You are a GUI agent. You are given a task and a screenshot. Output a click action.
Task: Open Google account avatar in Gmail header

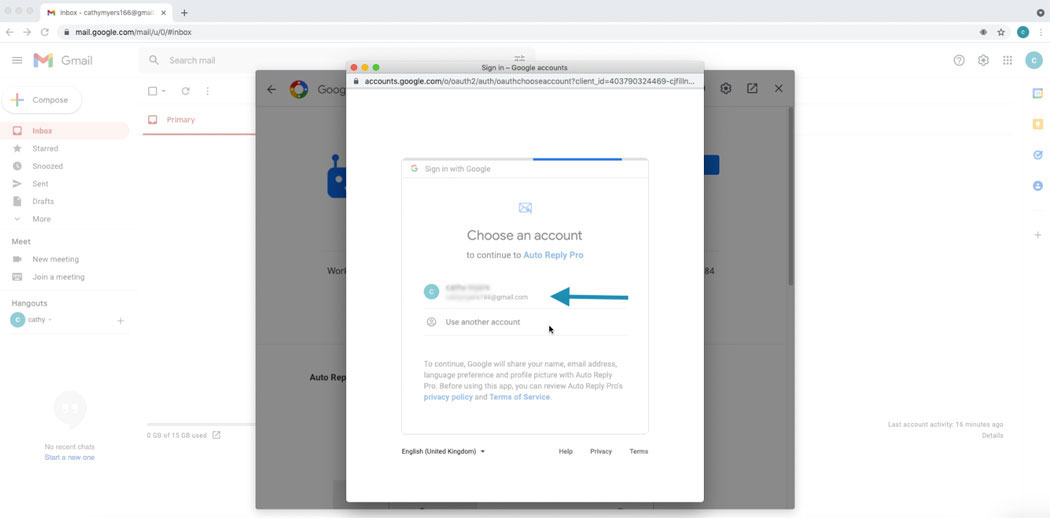(1034, 60)
